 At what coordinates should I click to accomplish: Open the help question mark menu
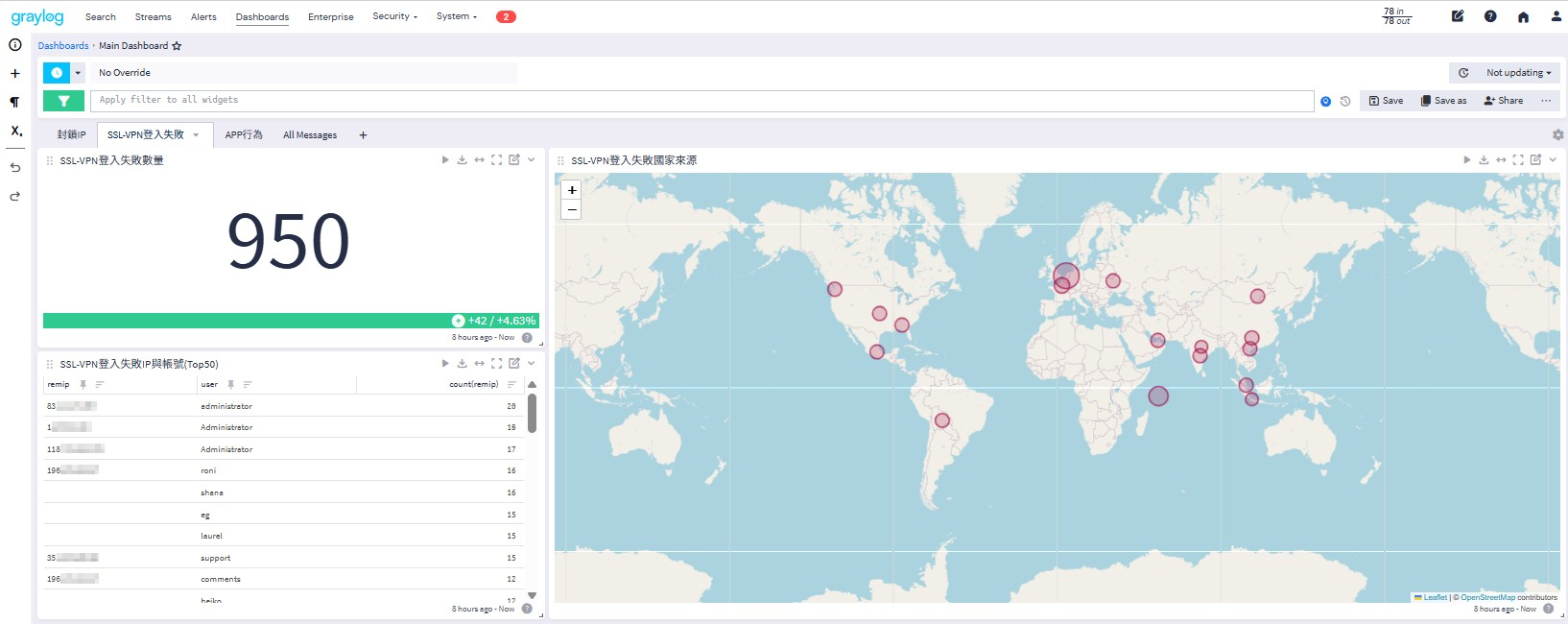click(x=1490, y=16)
